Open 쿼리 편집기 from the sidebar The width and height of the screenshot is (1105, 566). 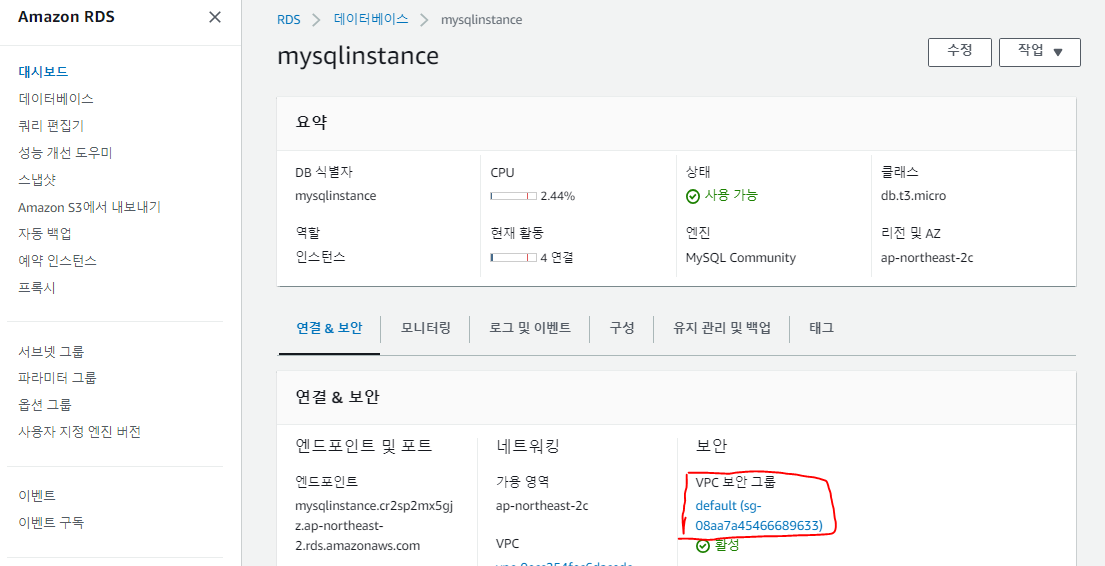(x=51, y=126)
